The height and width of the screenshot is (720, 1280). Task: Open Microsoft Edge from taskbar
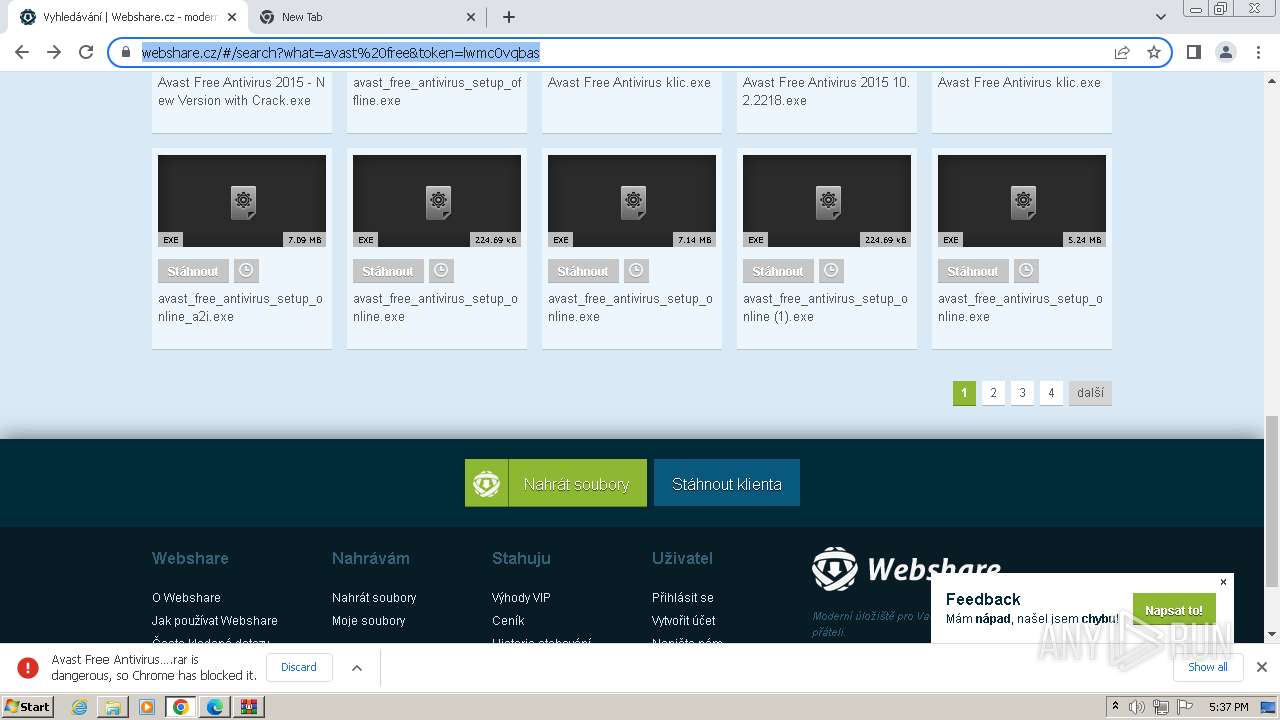tap(214, 707)
